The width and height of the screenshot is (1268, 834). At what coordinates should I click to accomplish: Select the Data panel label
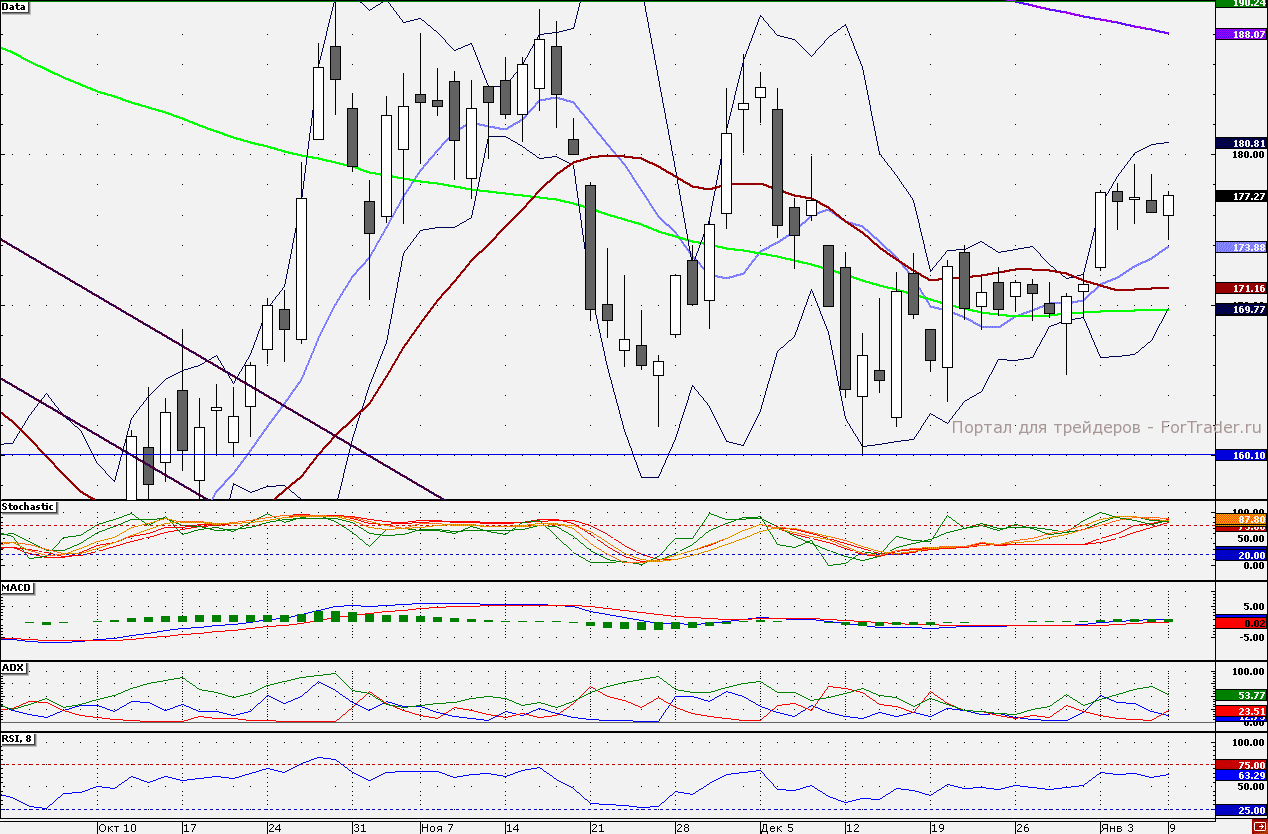pos(14,7)
